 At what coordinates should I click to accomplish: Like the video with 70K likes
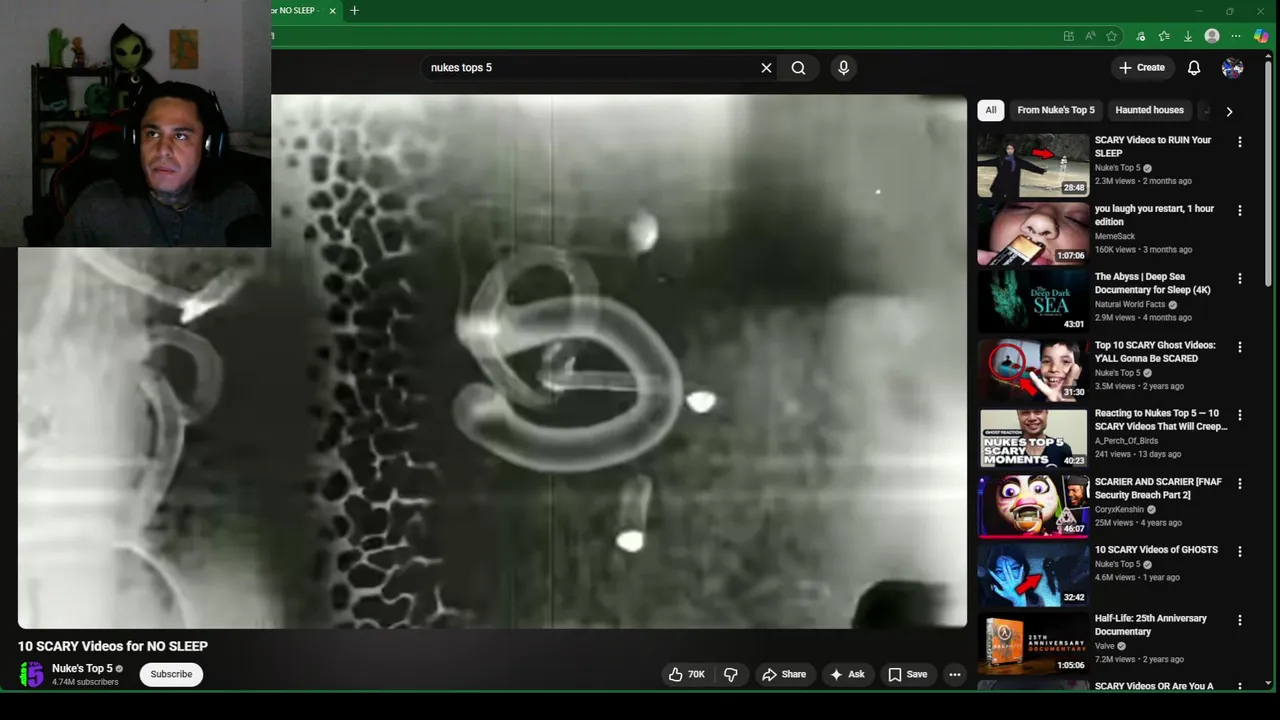coord(687,674)
